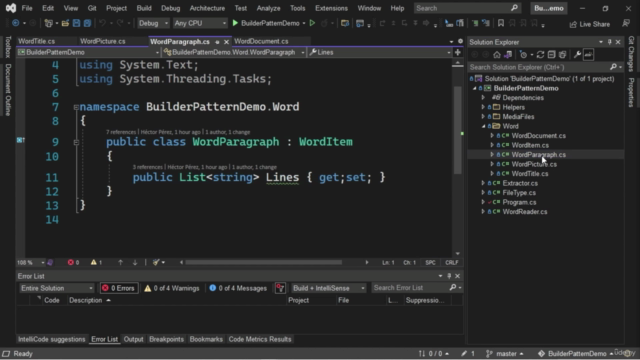Toggle Preview Selected Items in Solution Explorer
Screen dimensions: 640x360
click(588, 55)
